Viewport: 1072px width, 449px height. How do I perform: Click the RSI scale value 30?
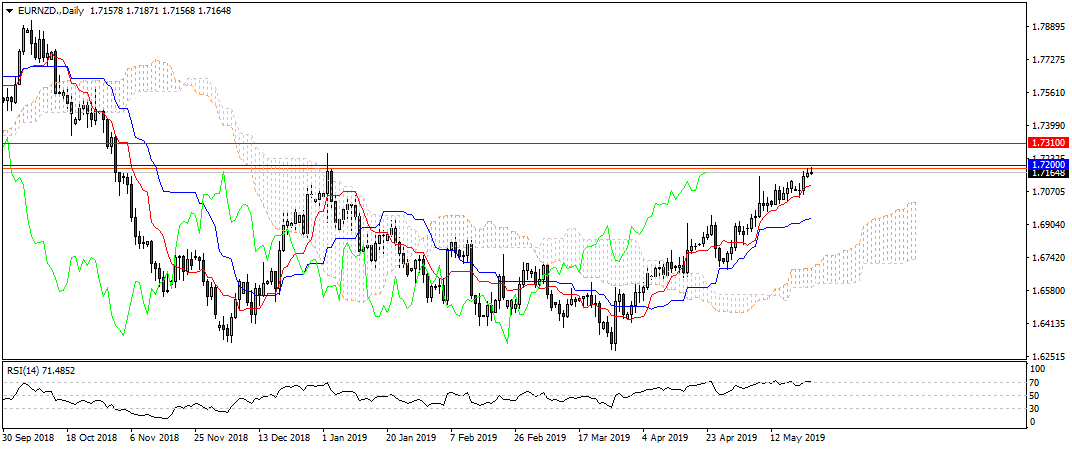tap(1036, 408)
